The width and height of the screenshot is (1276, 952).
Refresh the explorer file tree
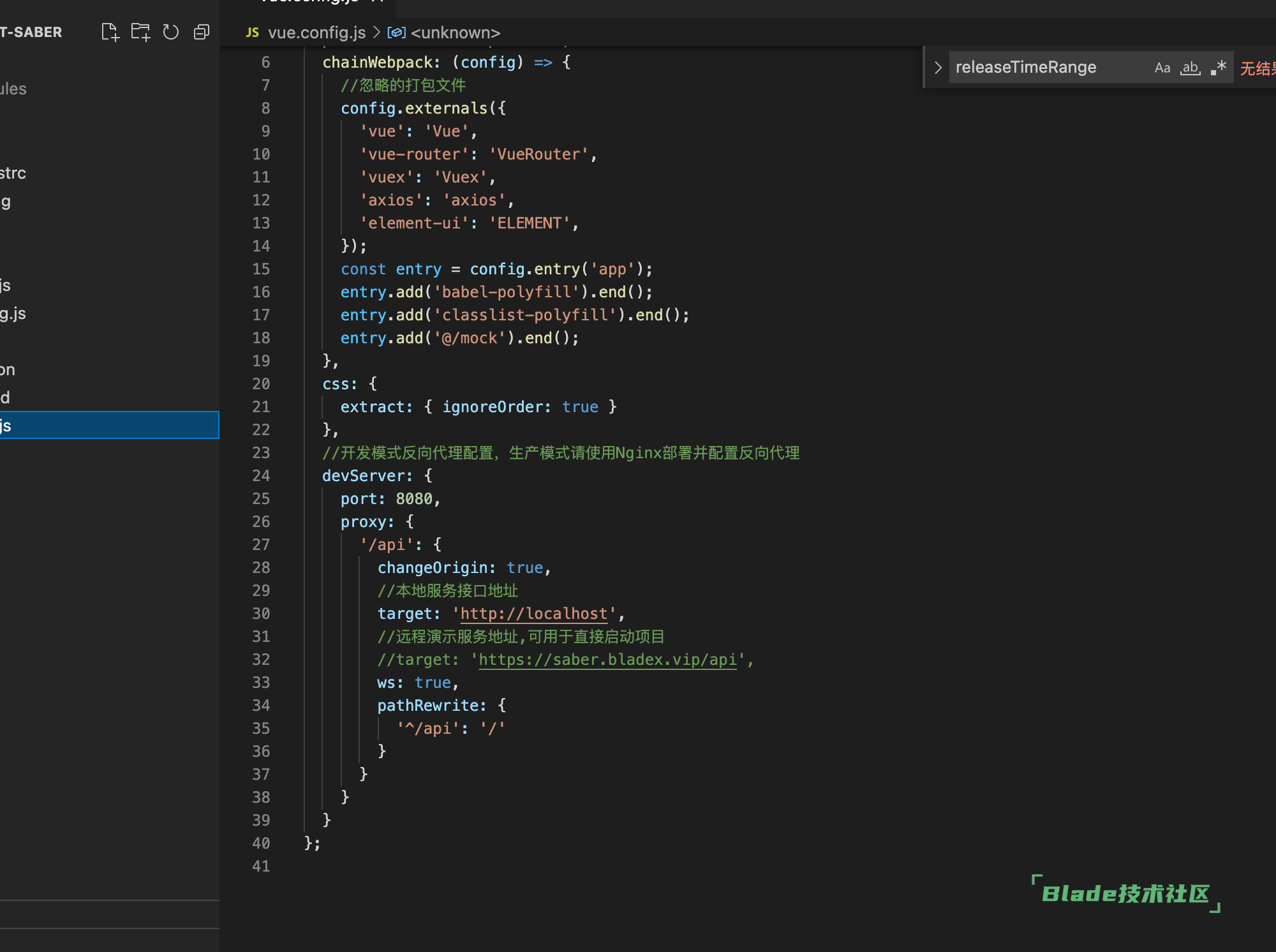click(x=170, y=32)
